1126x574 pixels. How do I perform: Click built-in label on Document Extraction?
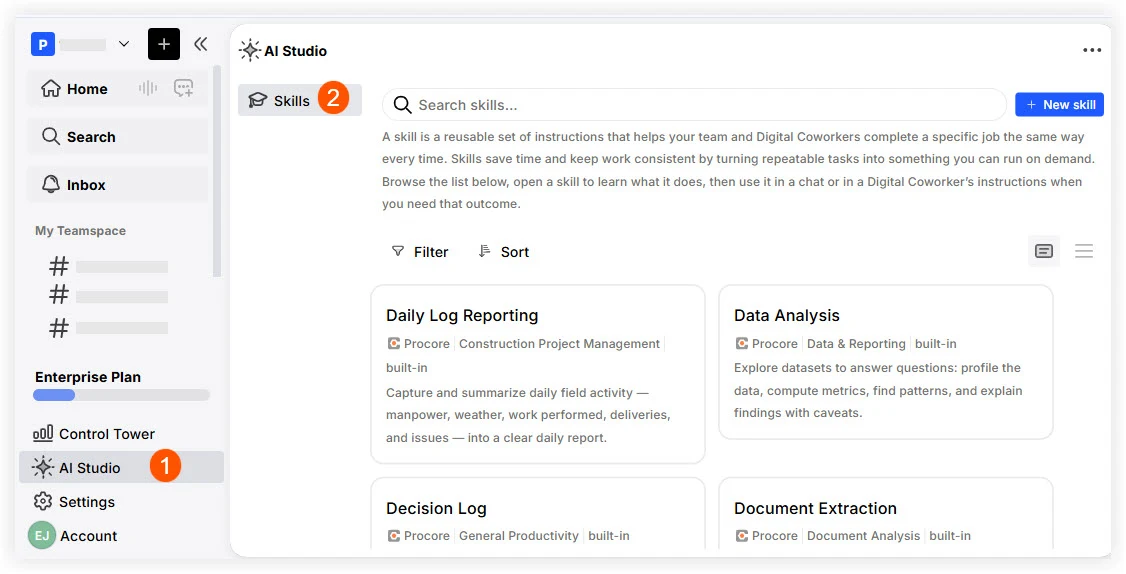pyautogui.click(x=950, y=536)
